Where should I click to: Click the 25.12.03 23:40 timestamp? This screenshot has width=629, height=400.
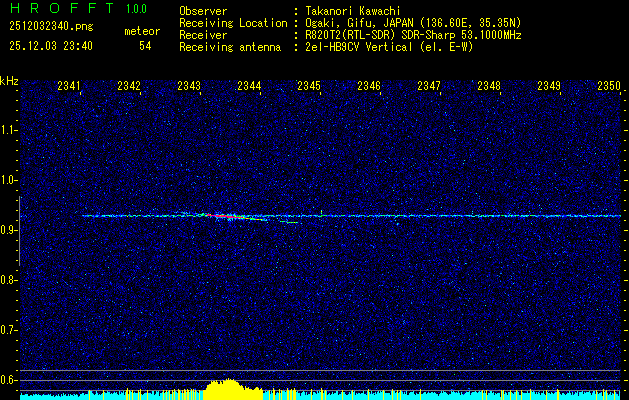[x=50, y=46]
